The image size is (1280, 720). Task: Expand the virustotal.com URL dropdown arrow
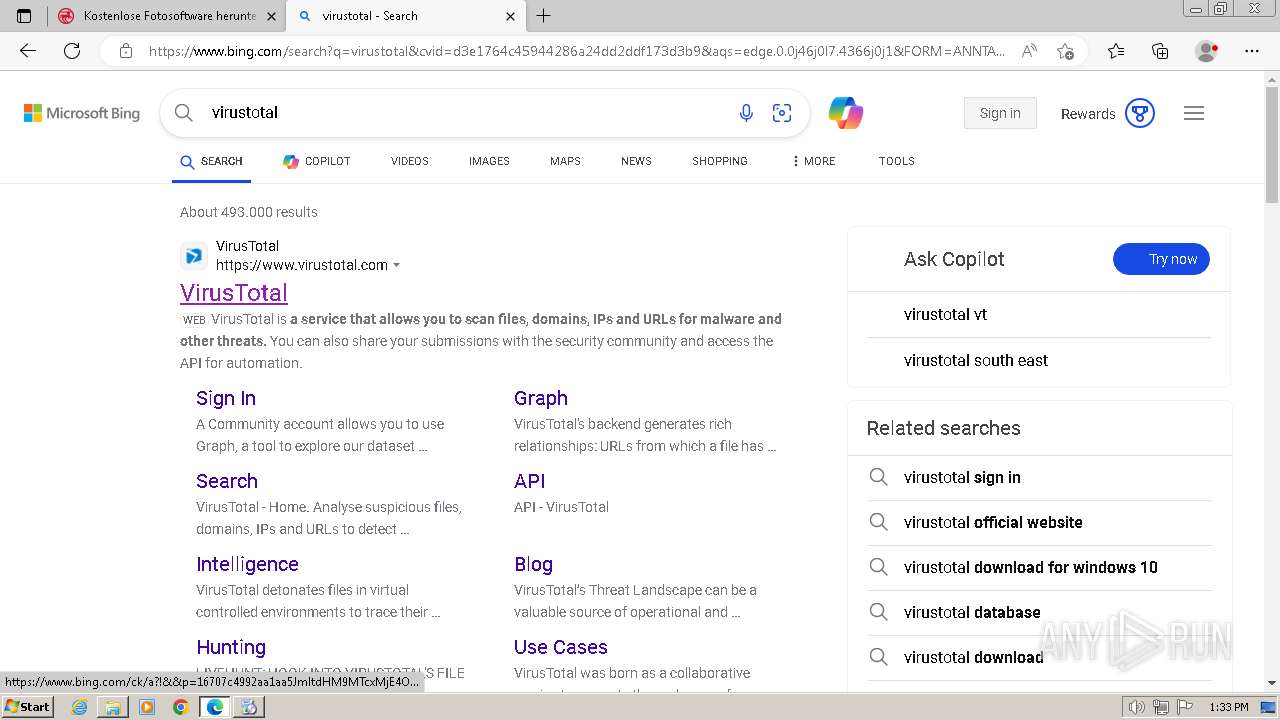pyautogui.click(x=397, y=266)
